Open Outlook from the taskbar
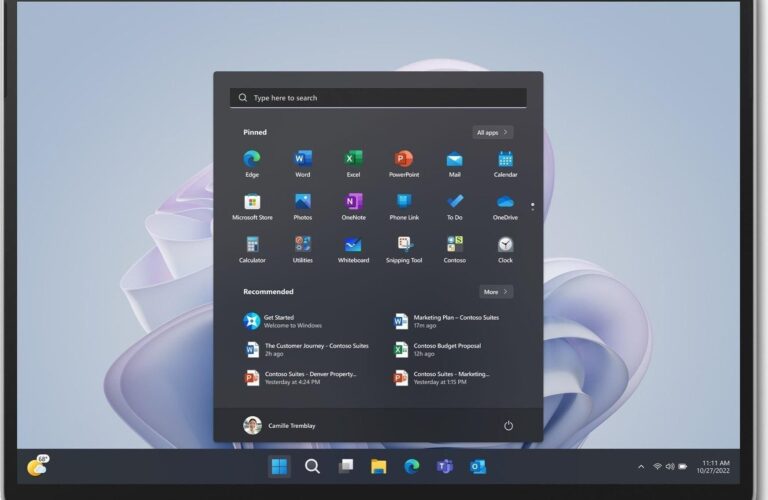Screen dimensions: 768x500 [478, 467]
